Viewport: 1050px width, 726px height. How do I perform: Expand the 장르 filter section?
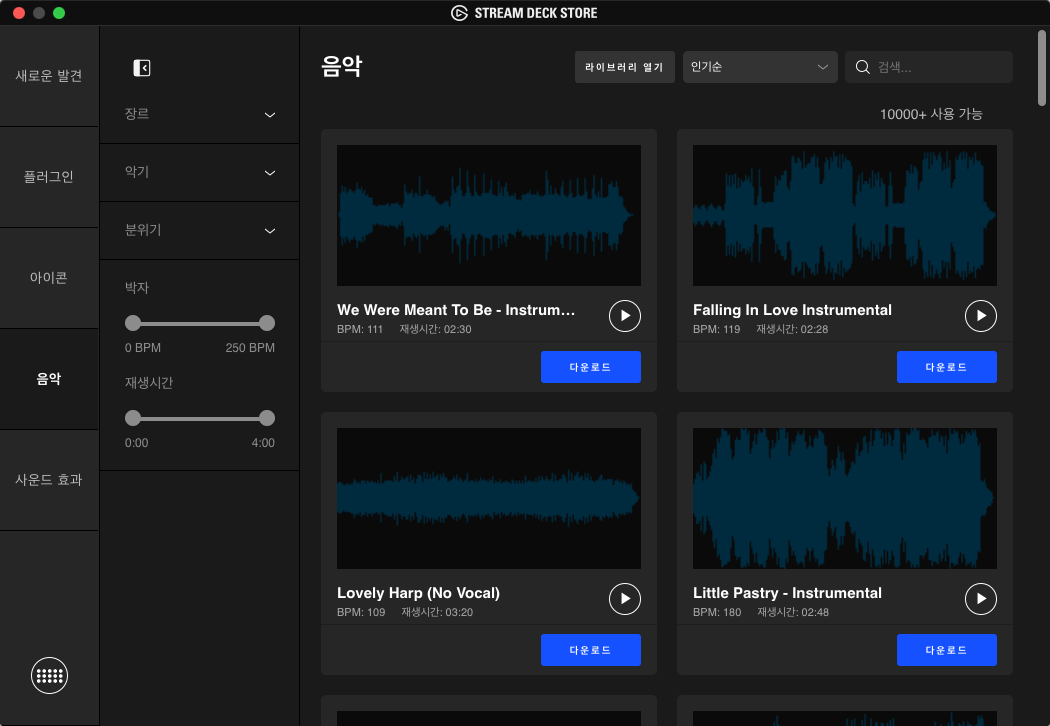click(200, 115)
